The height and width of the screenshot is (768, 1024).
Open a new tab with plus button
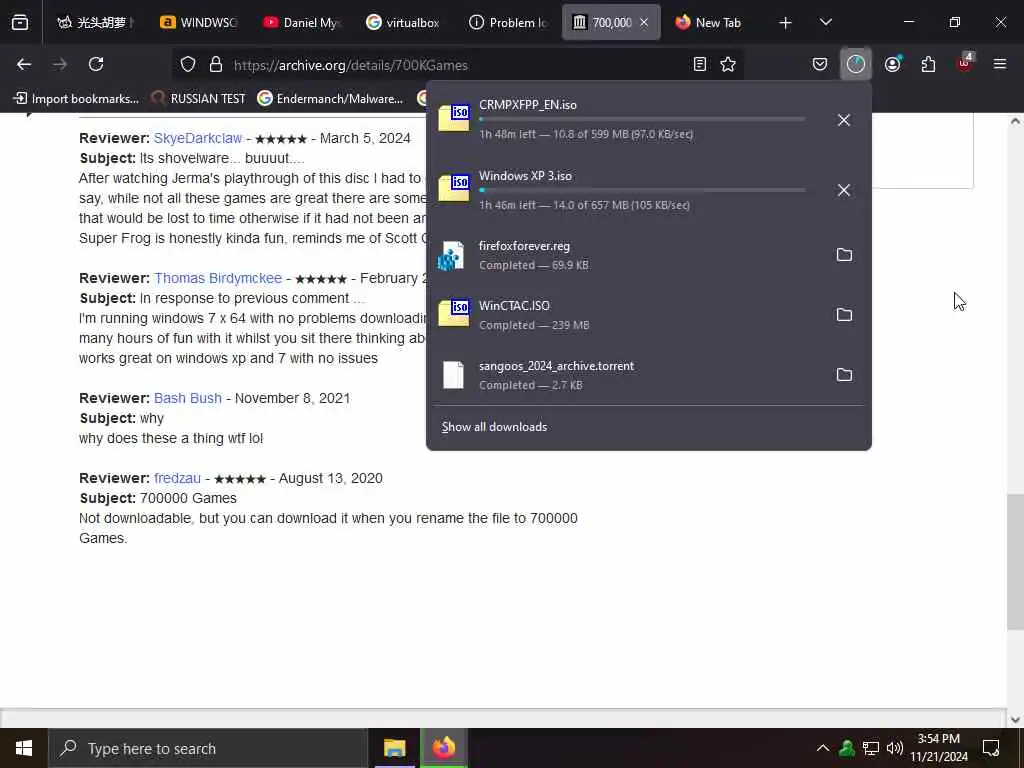coord(786,23)
